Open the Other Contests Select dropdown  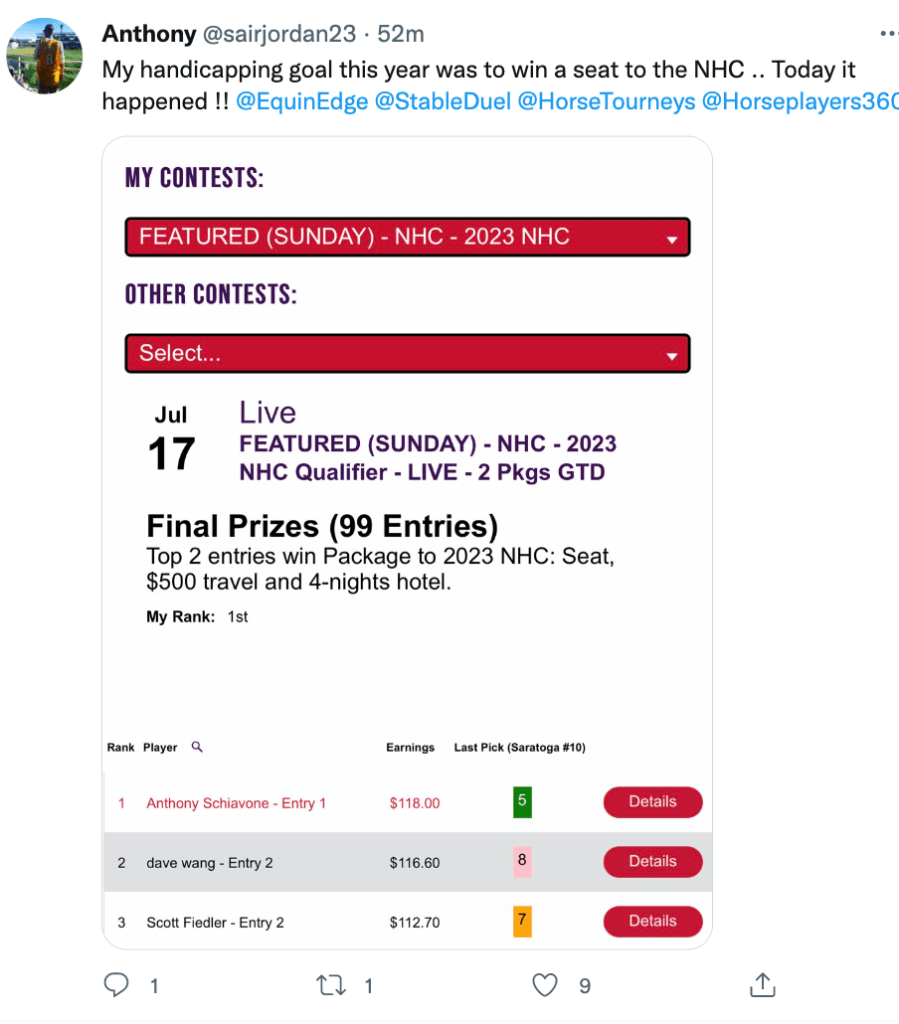coord(407,353)
